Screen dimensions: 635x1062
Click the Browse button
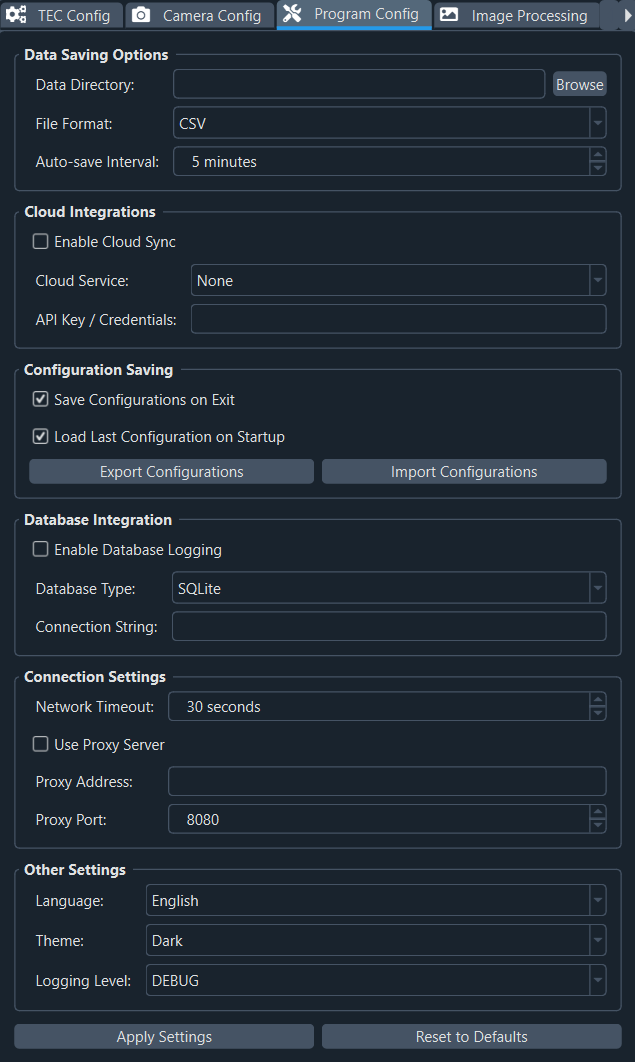pos(579,85)
